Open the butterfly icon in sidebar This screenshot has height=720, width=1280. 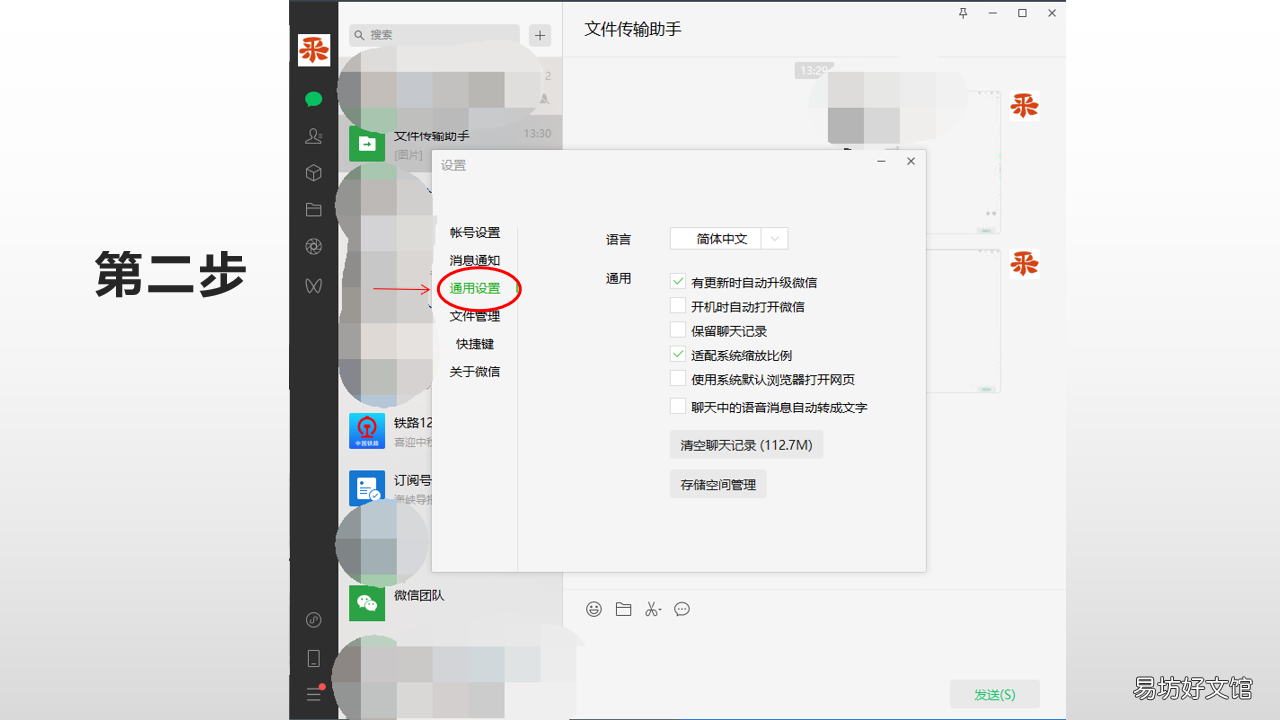314,285
